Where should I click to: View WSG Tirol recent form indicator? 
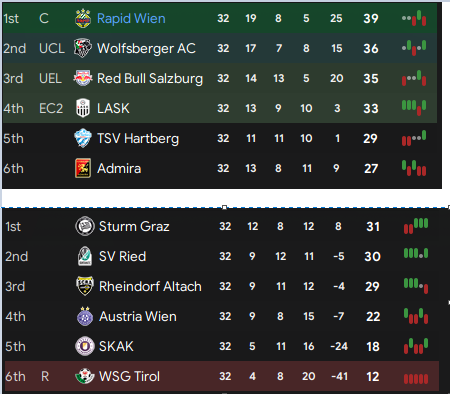416,379
